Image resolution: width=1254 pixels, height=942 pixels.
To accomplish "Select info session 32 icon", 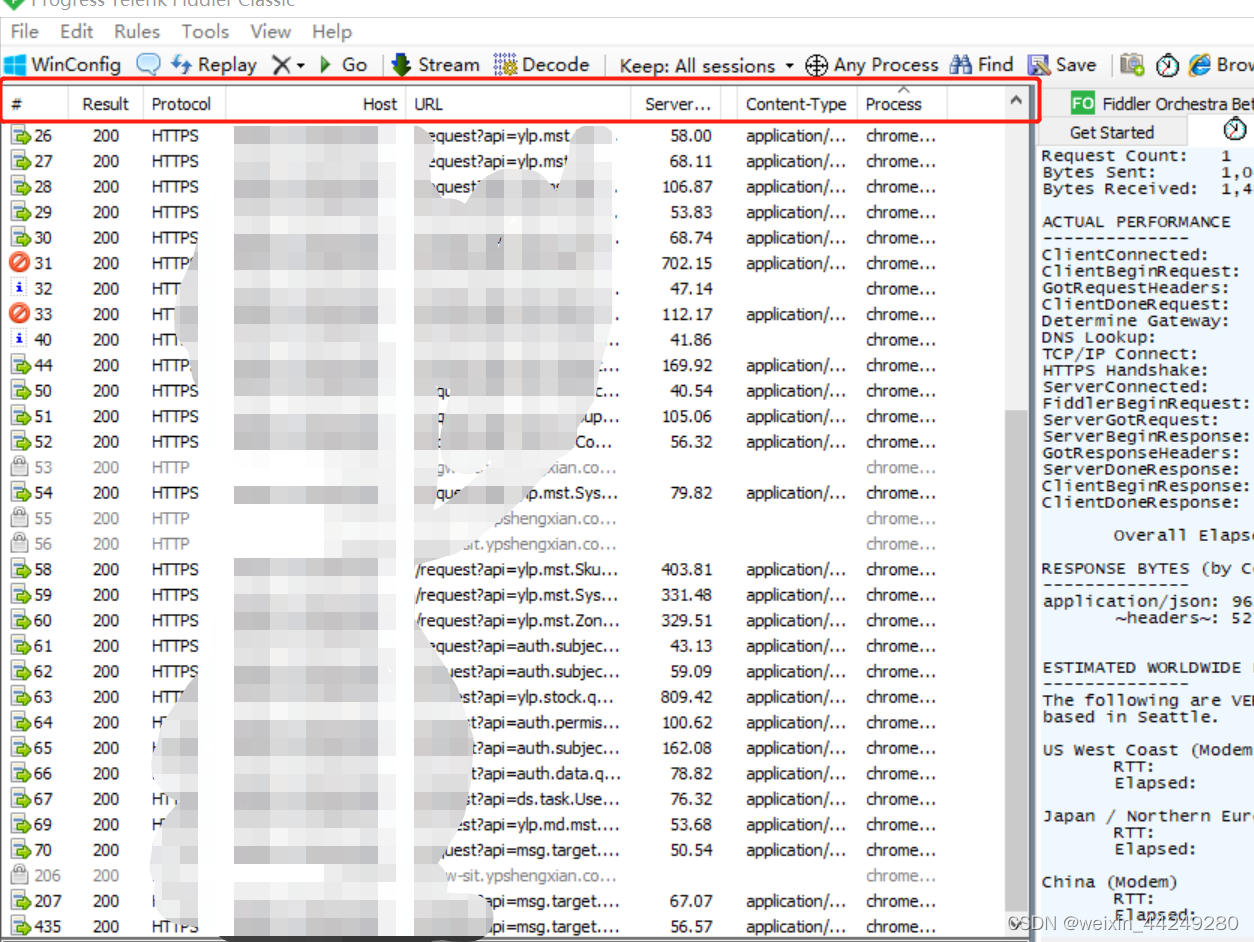I will click(x=20, y=289).
